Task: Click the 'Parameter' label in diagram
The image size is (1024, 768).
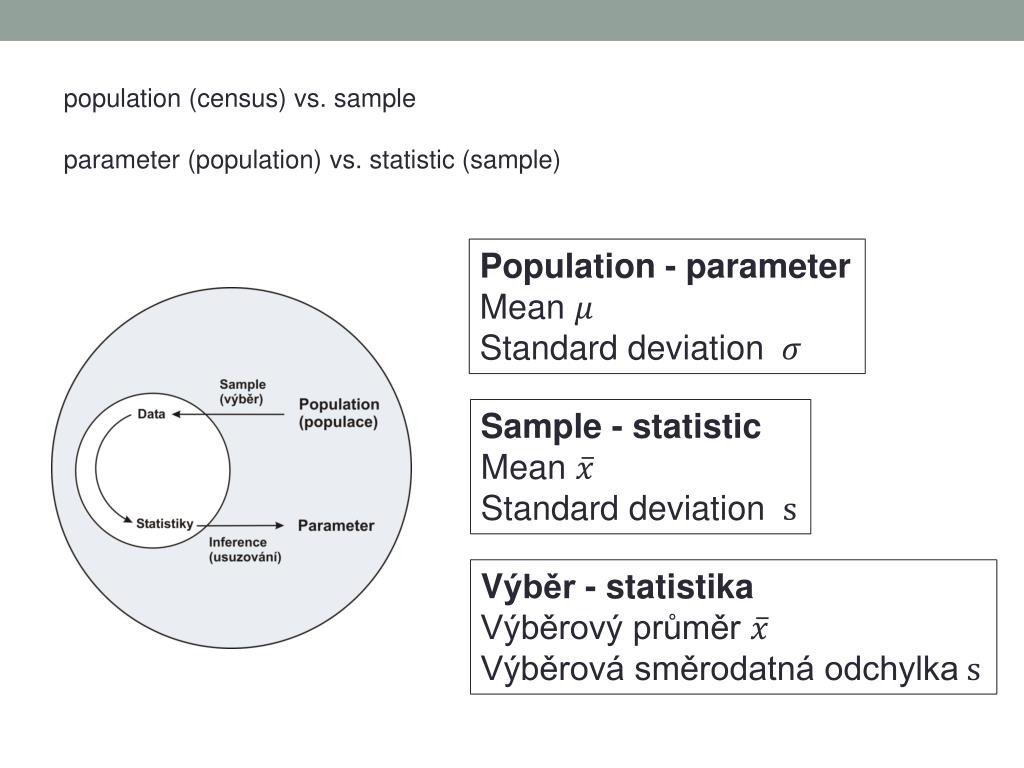Action: [336, 526]
